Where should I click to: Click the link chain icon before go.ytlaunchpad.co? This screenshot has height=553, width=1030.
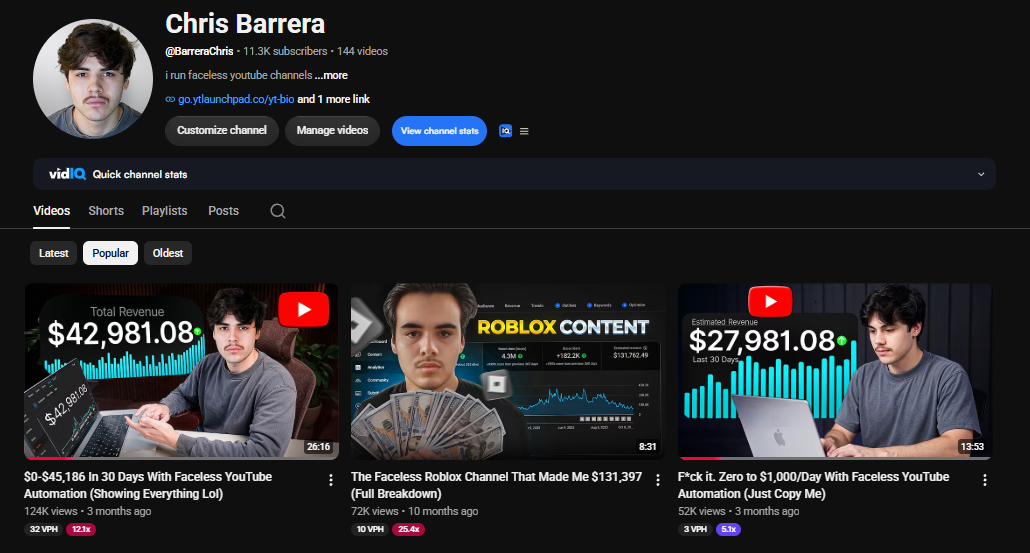pyautogui.click(x=170, y=99)
